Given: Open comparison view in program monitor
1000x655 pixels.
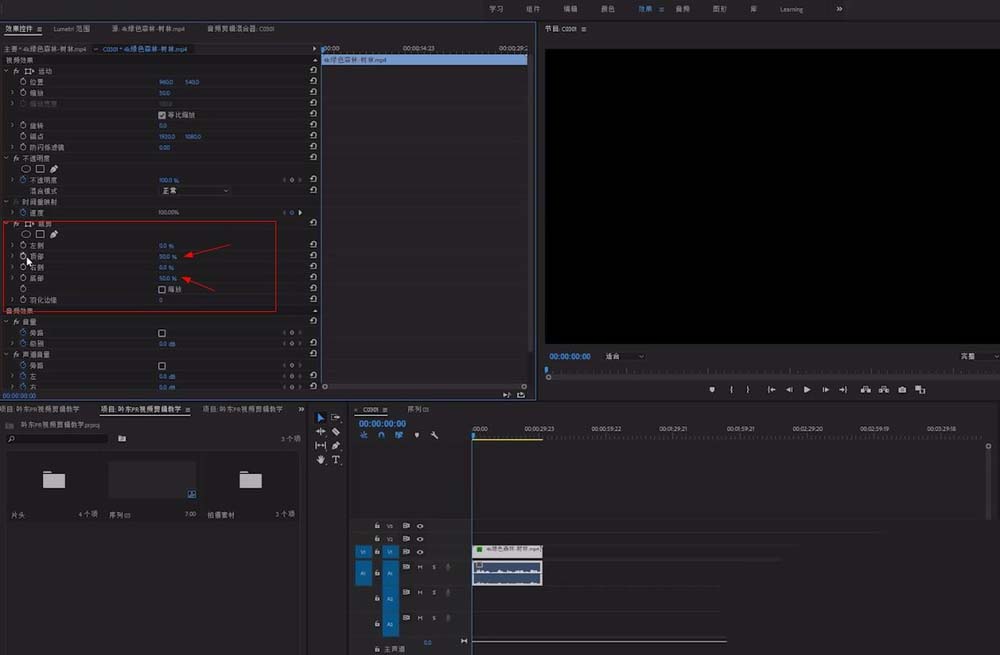Looking at the screenshot, I should (920, 390).
